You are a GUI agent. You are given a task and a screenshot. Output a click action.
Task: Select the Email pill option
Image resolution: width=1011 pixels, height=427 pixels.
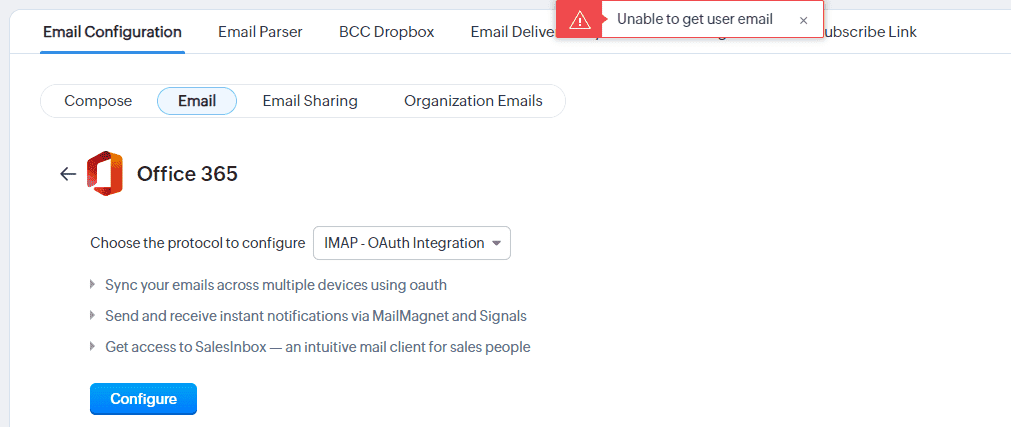click(197, 101)
